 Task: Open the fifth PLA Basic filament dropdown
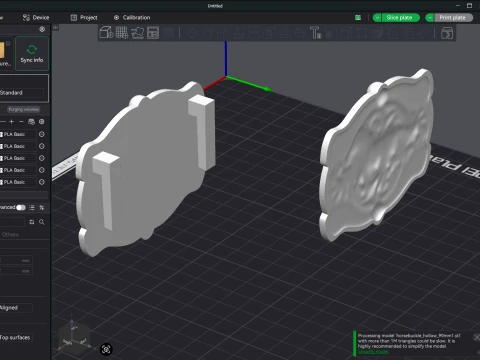pyautogui.click(x=18, y=182)
